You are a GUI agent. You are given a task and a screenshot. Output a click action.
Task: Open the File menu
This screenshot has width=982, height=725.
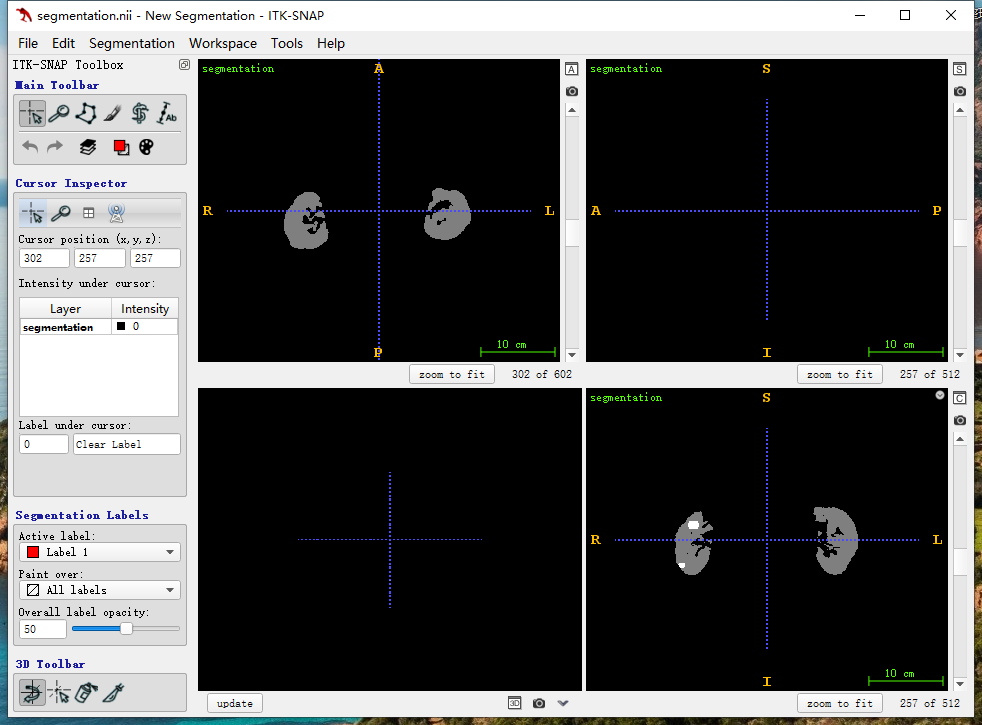tap(28, 43)
